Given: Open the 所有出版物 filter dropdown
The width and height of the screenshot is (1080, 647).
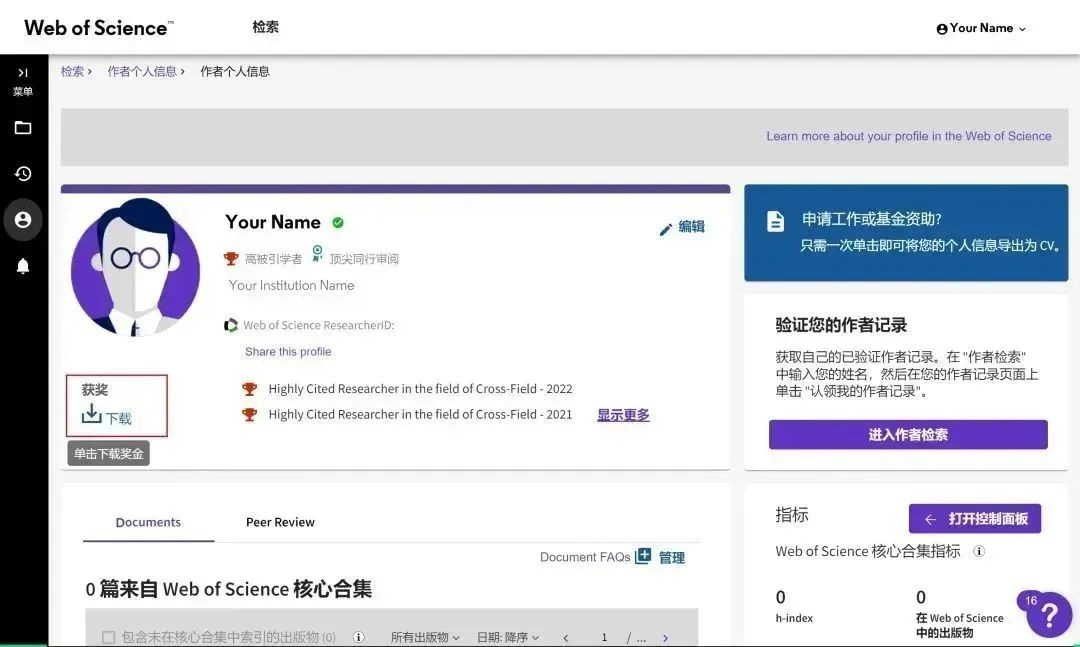Looking at the screenshot, I should click(425, 637).
